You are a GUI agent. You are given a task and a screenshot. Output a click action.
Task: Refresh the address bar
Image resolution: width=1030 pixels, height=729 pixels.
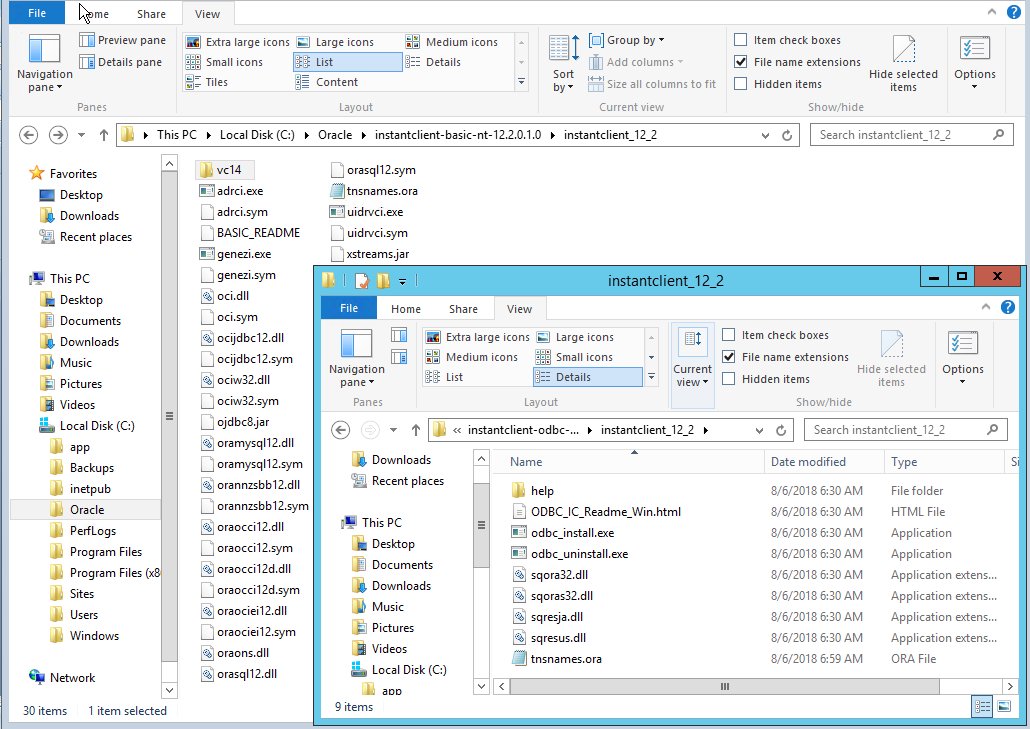pyautogui.click(x=786, y=134)
